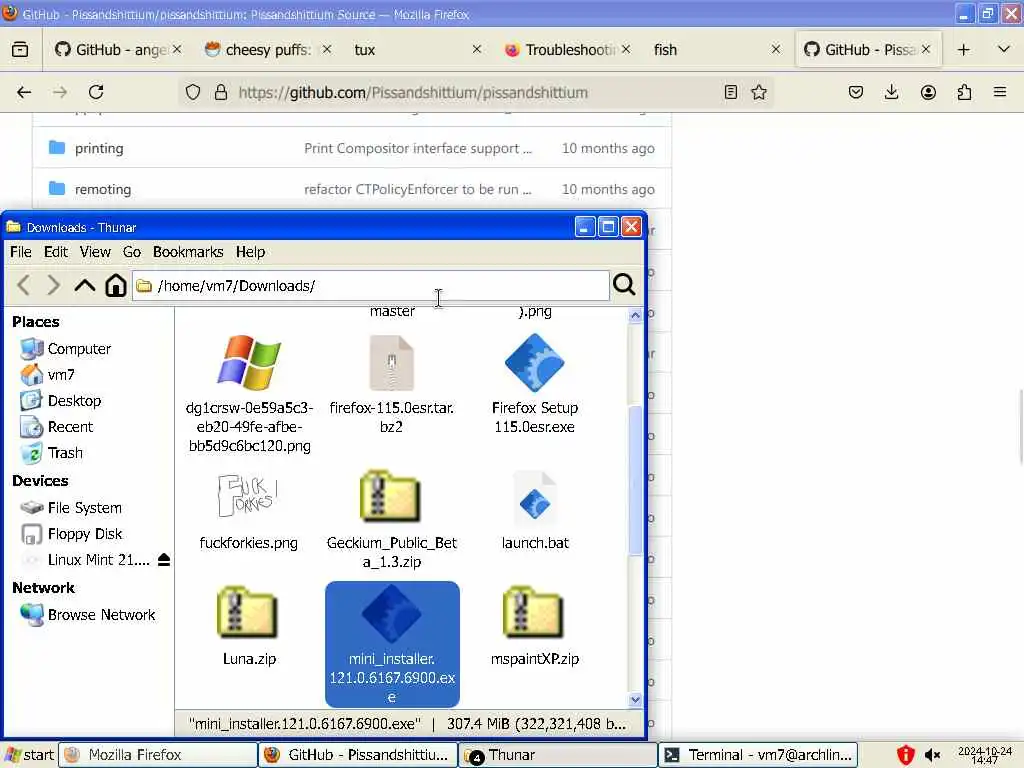This screenshot has width=1024, height=768.
Task: Open Firefox list all tabs dropdown
Action: (x=1004, y=49)
